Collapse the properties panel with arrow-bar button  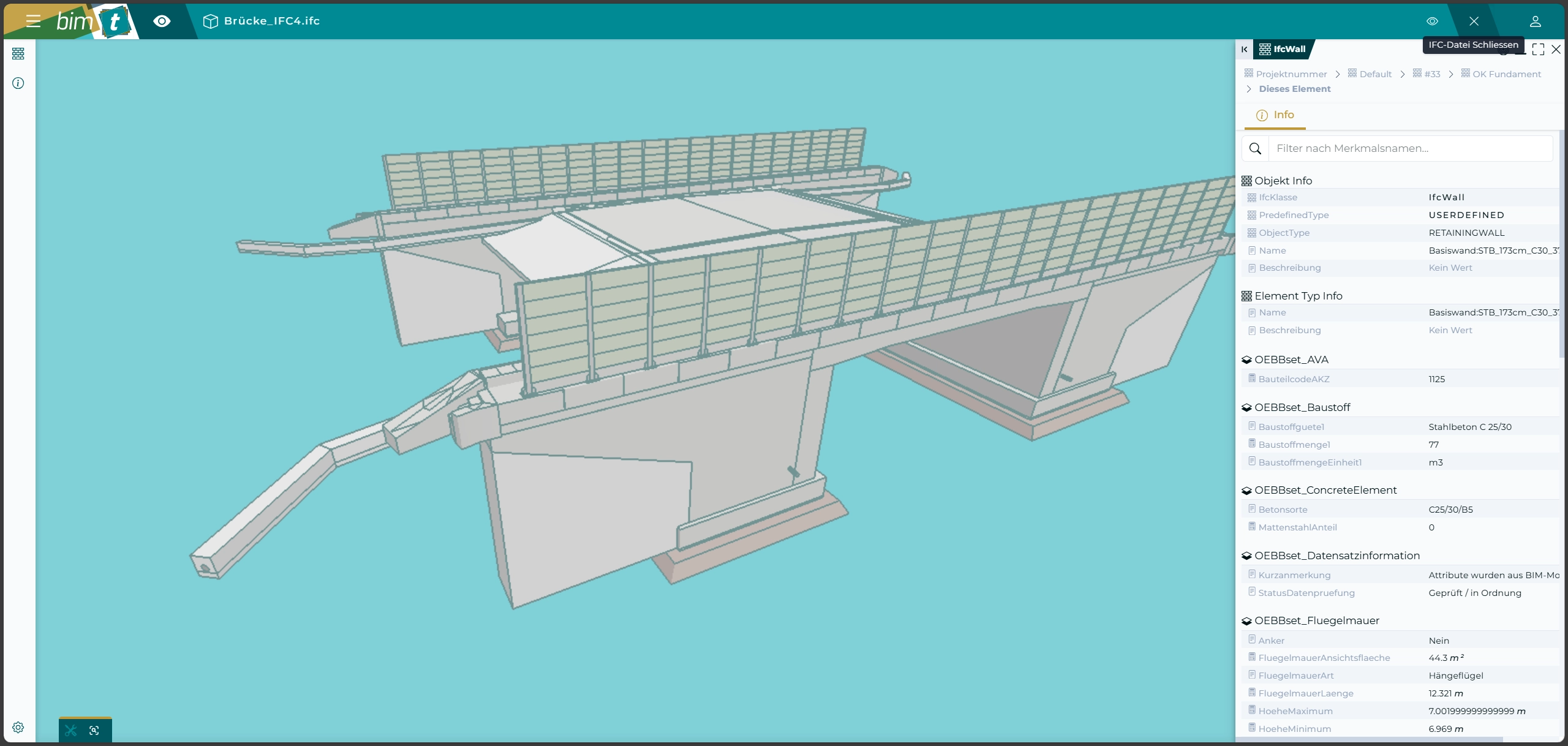pyautogui.click(x=1244, y=50)
